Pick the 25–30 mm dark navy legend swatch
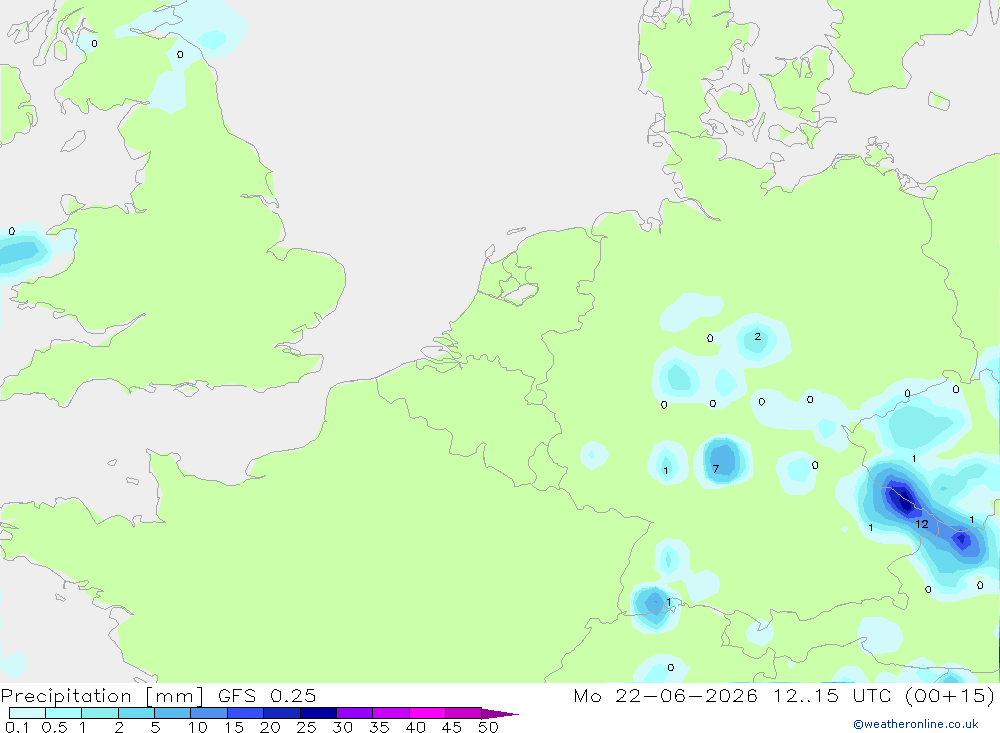Image resolution: width=1000 pixels, height=733 pixels. (318, 713)
